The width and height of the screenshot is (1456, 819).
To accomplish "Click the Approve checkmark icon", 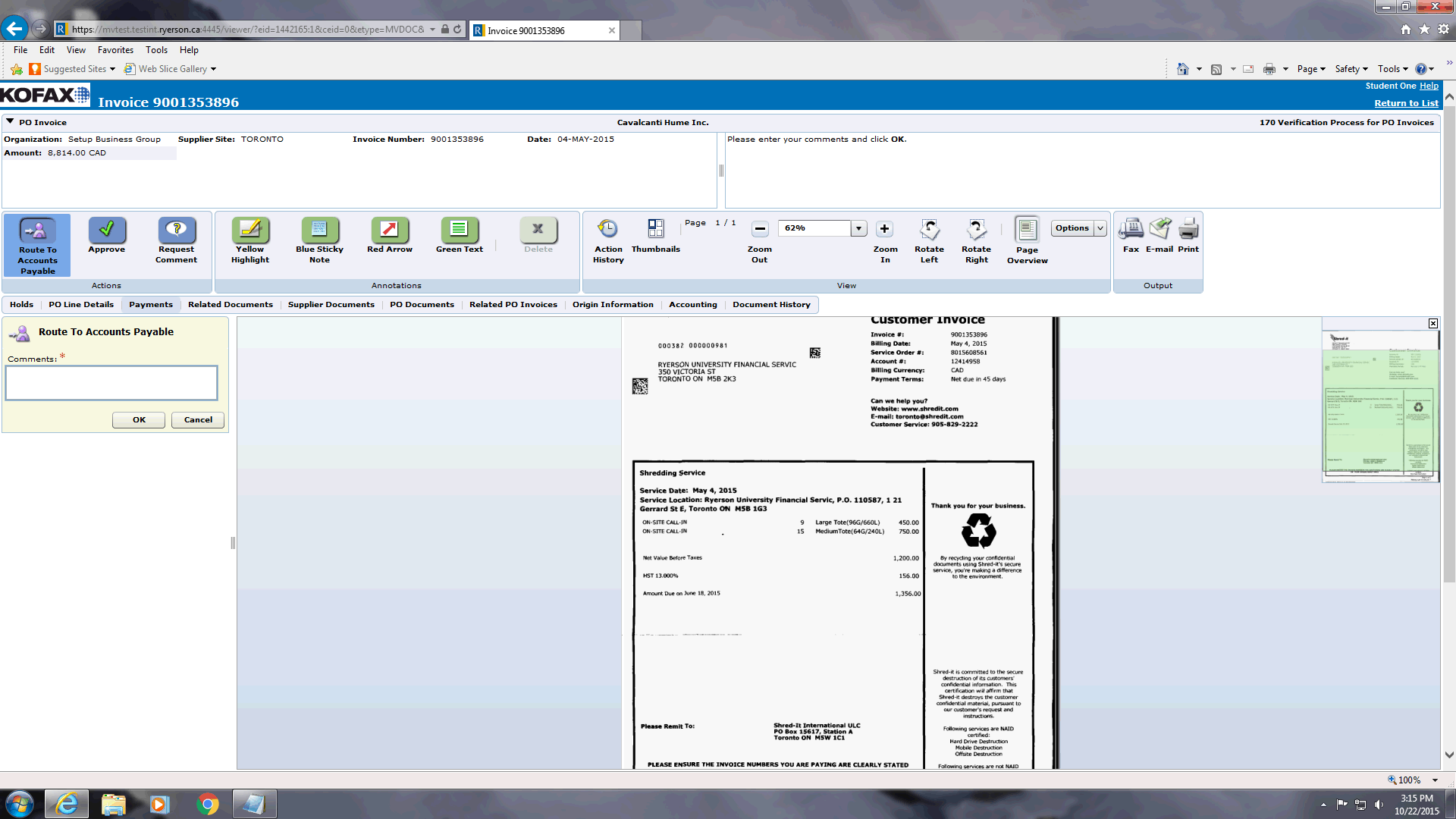I will tap(107, 229).
